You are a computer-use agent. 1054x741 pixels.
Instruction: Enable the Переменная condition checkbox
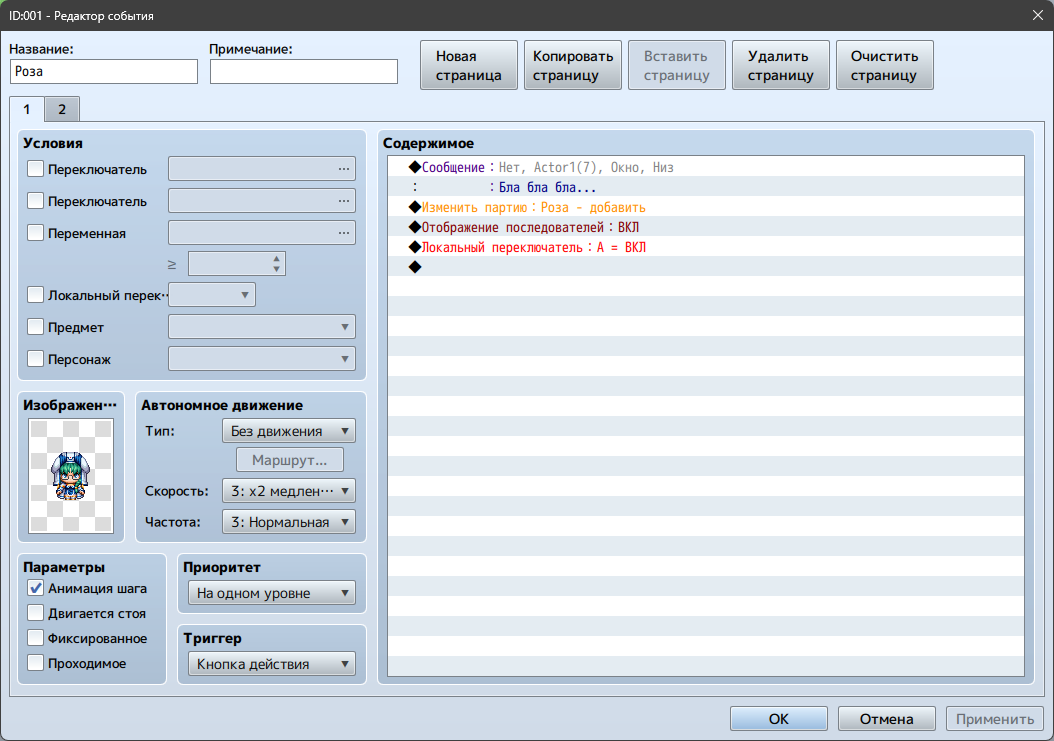[x=36, y=233]
